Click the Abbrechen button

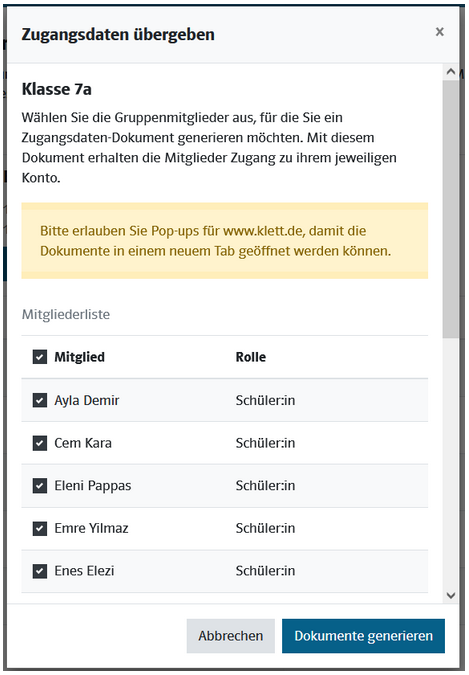(x=230, y=636)
